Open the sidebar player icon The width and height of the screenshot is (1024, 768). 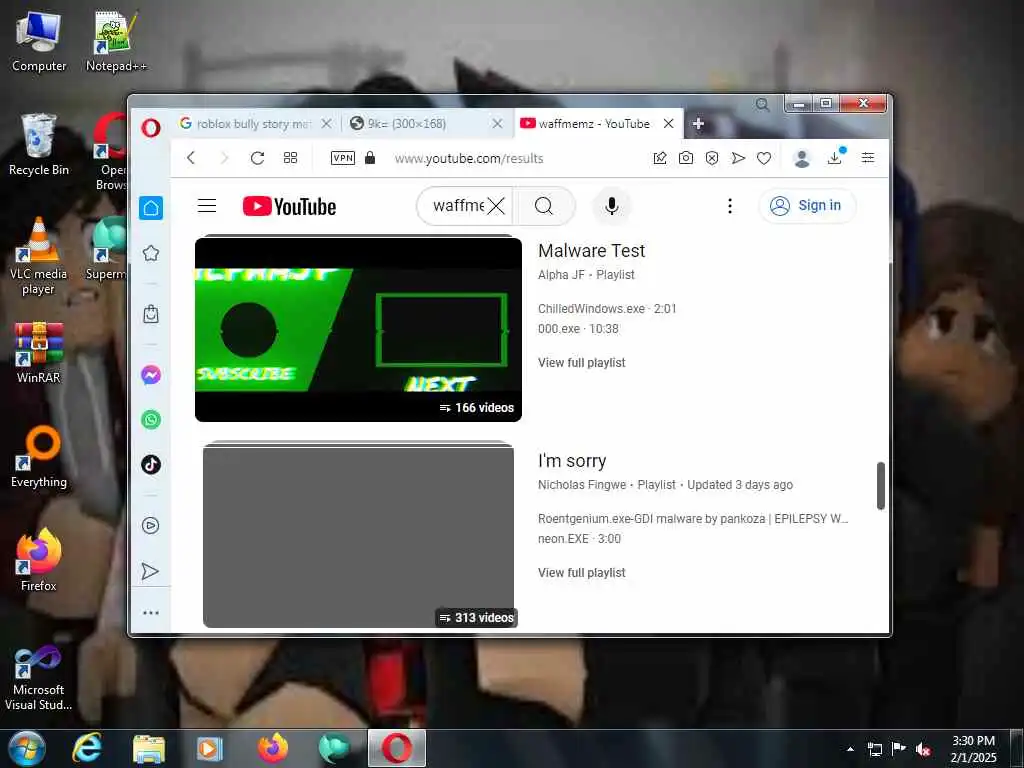(x=151, y=526)
